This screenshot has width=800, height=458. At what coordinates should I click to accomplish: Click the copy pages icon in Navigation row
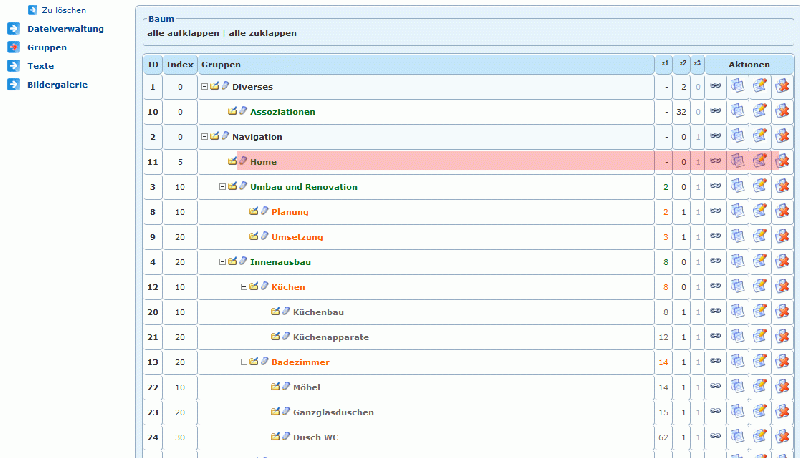click(x=737, y=136)
